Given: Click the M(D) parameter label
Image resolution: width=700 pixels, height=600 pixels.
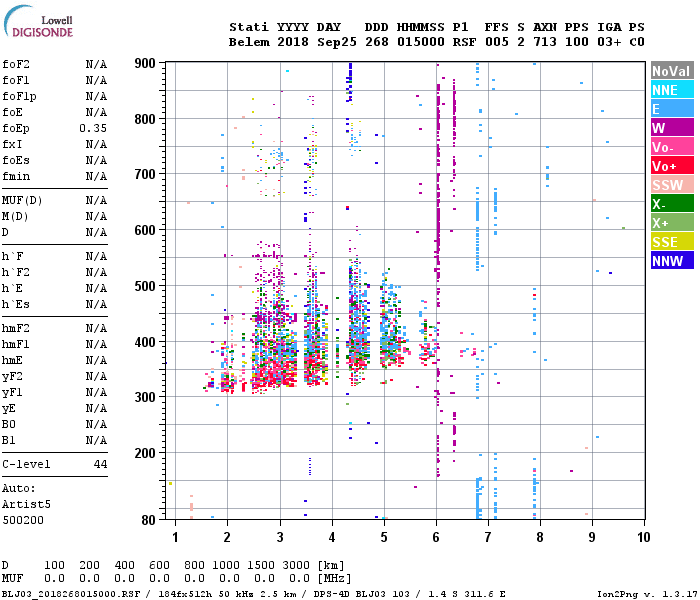Looking at the screenshot, I should [16, 217].
